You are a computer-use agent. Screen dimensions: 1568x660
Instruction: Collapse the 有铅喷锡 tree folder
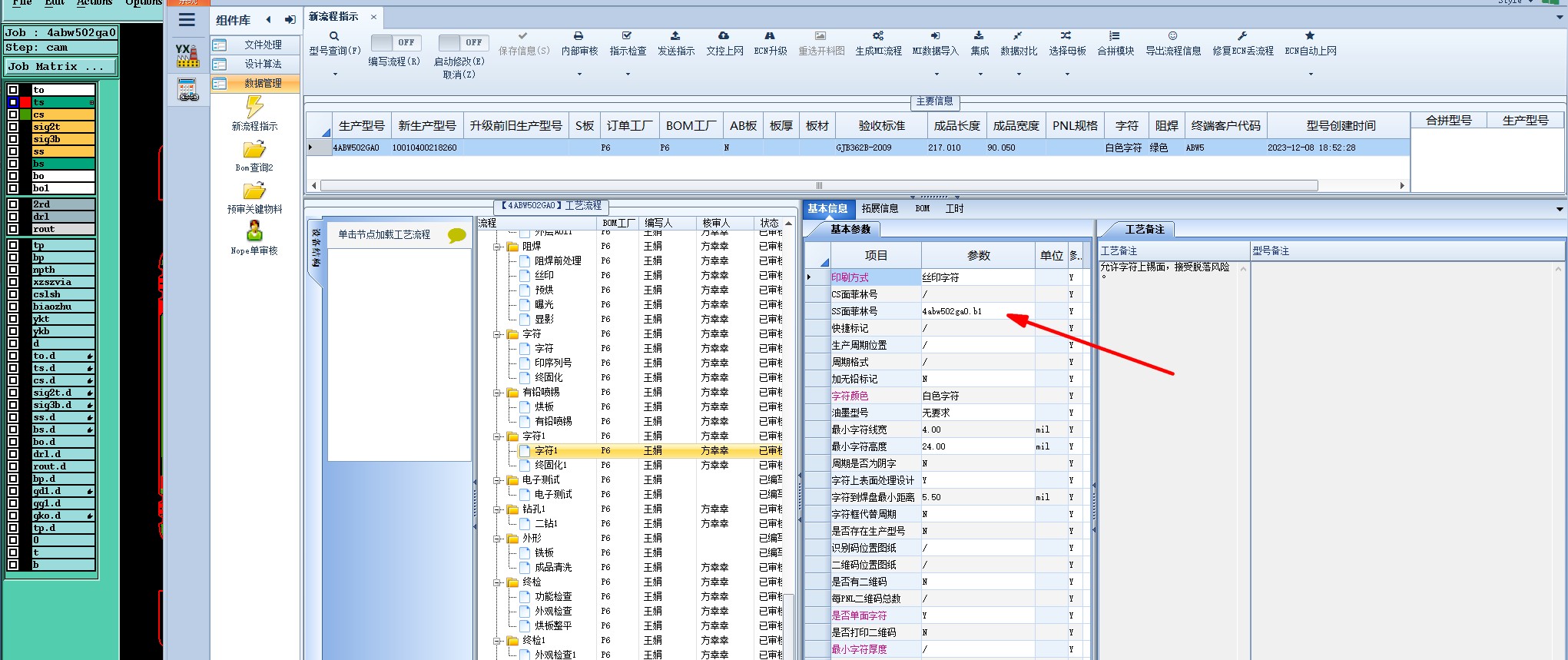(498, 393)
